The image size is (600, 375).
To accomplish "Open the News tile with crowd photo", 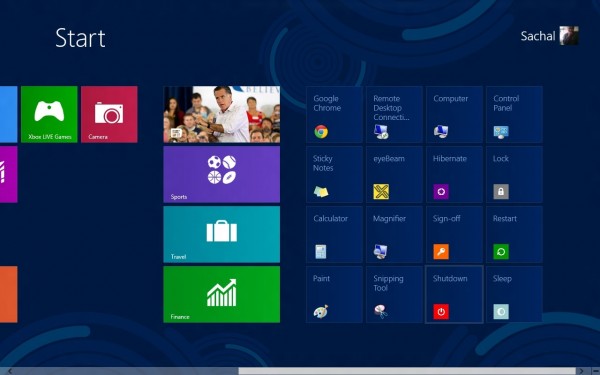I will [222, 114].
